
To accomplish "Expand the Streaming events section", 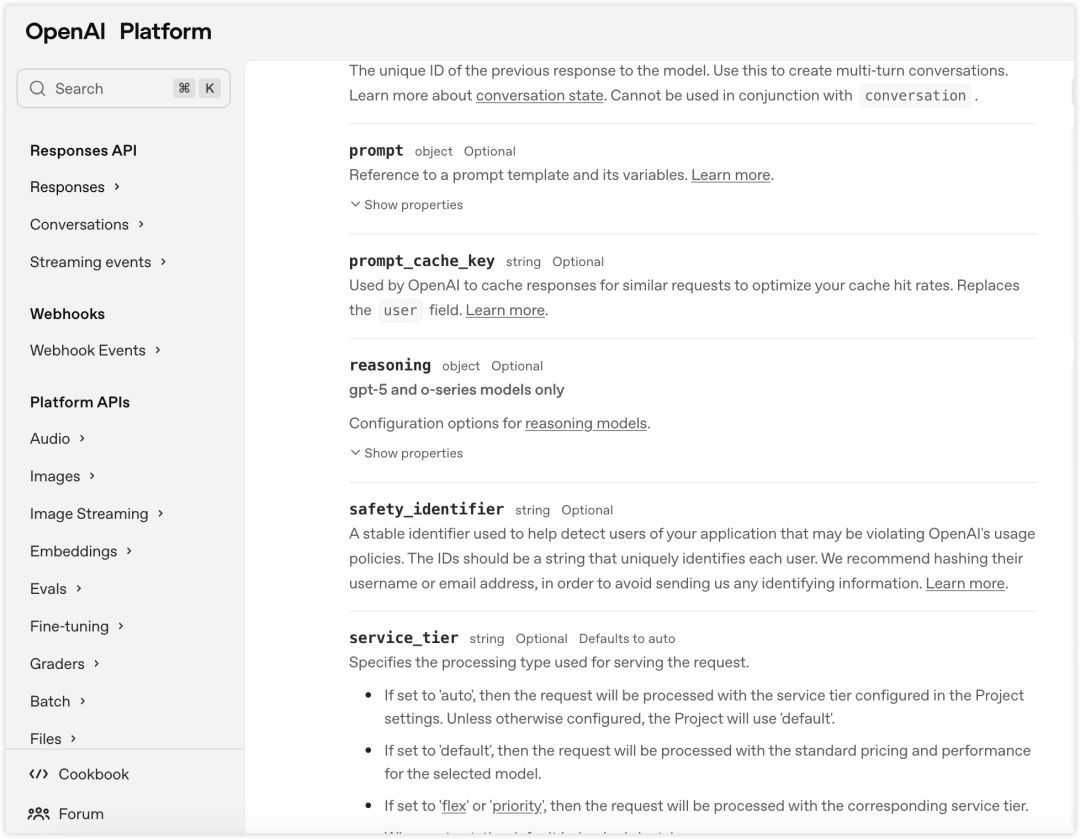I will [x=163, y=262].
